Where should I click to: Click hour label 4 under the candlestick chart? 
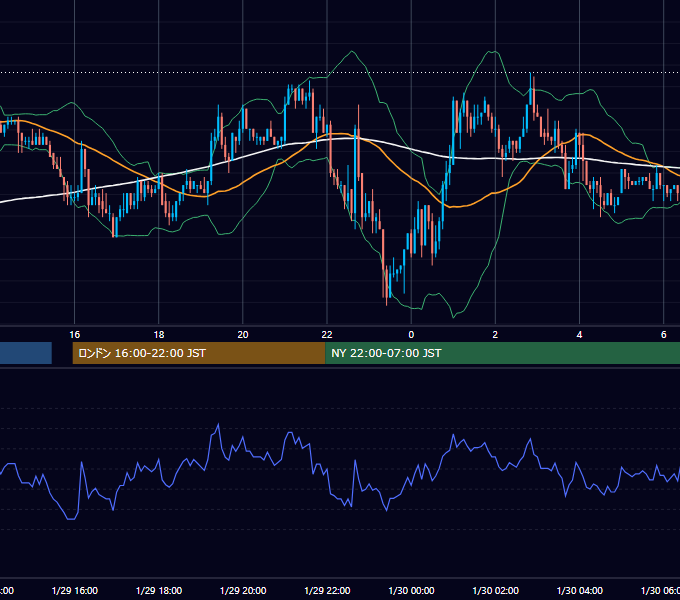click(x=579, y=335)
